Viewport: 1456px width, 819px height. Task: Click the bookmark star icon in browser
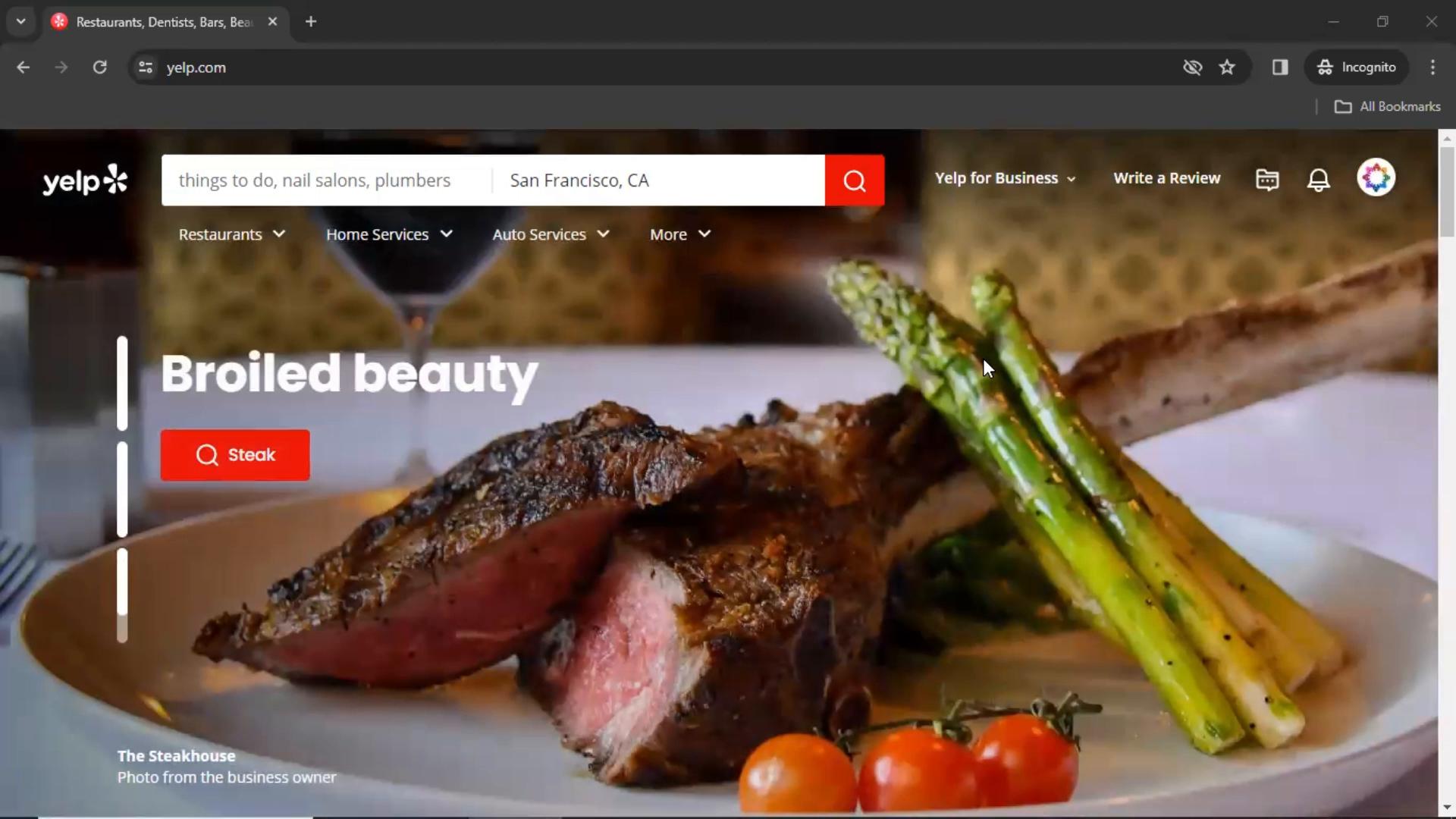coord(1228,67)
